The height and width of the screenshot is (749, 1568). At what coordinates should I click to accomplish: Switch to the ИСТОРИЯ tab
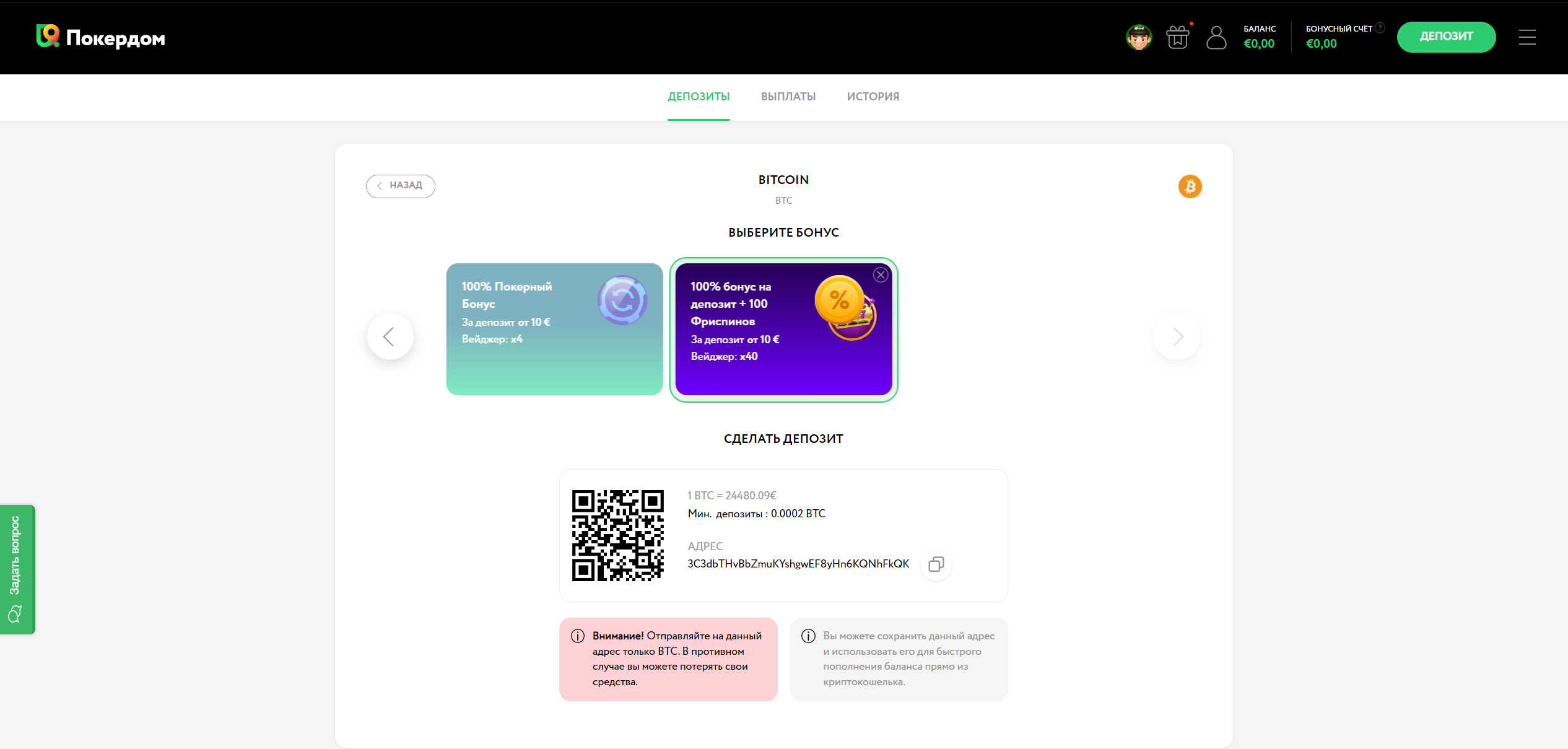point(873,97)
